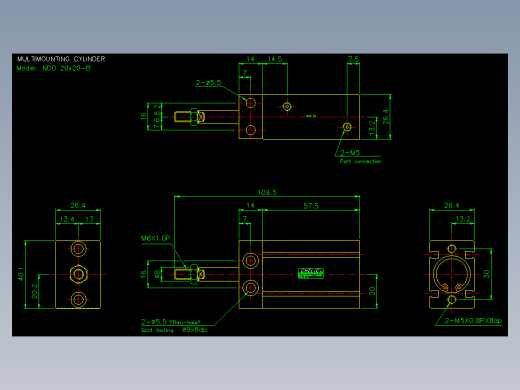Select the '20' dimension beside the side view

click(x=372, y=291)
